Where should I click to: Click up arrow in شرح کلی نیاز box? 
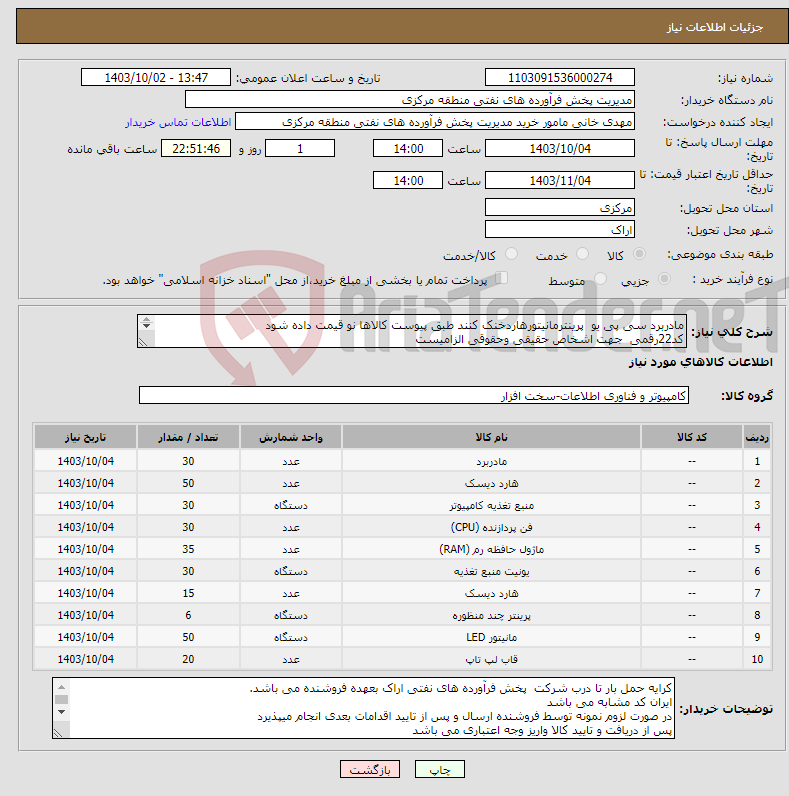(x=147, y=319)
